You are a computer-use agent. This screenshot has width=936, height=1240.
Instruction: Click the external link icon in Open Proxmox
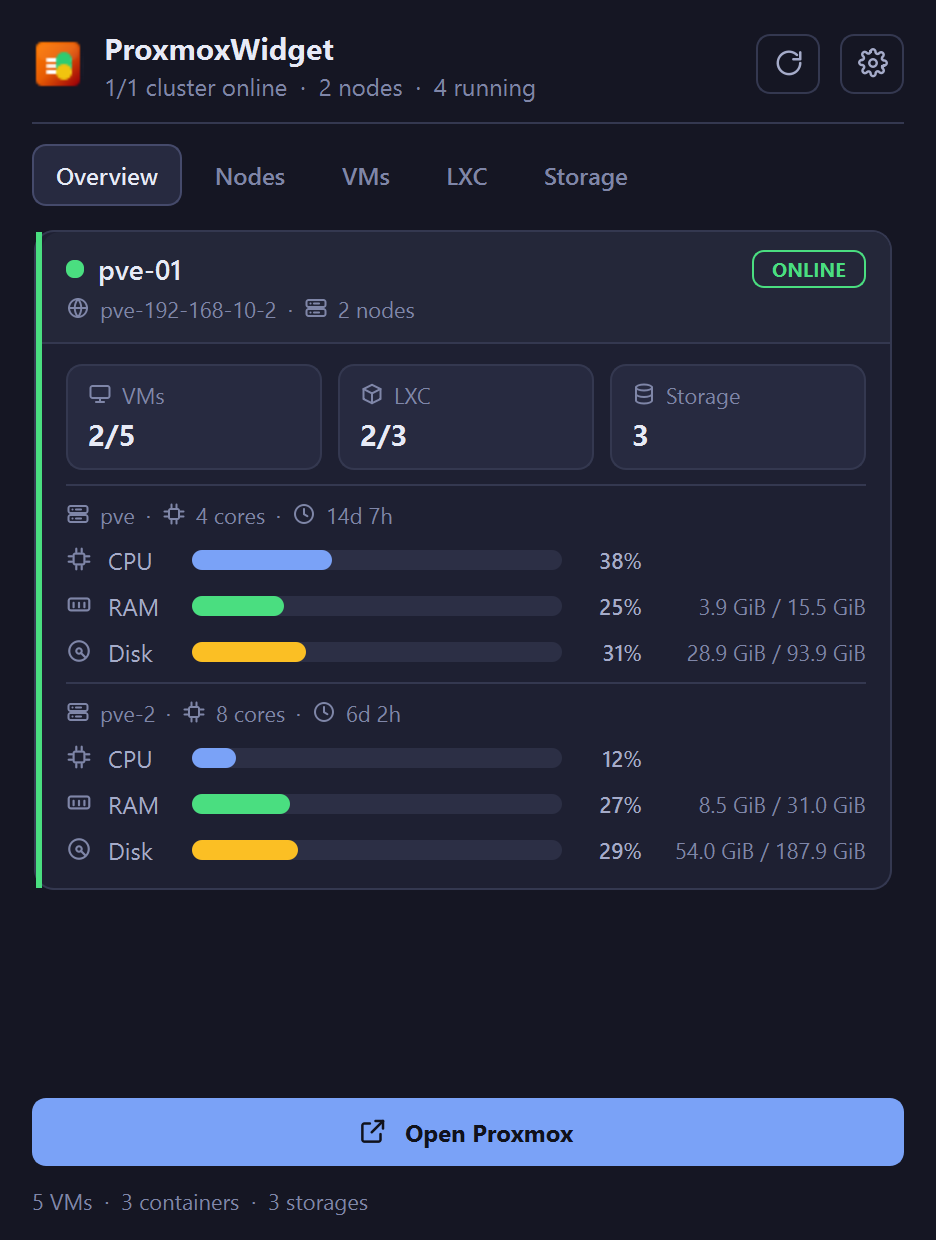(x=373, y=1132)
